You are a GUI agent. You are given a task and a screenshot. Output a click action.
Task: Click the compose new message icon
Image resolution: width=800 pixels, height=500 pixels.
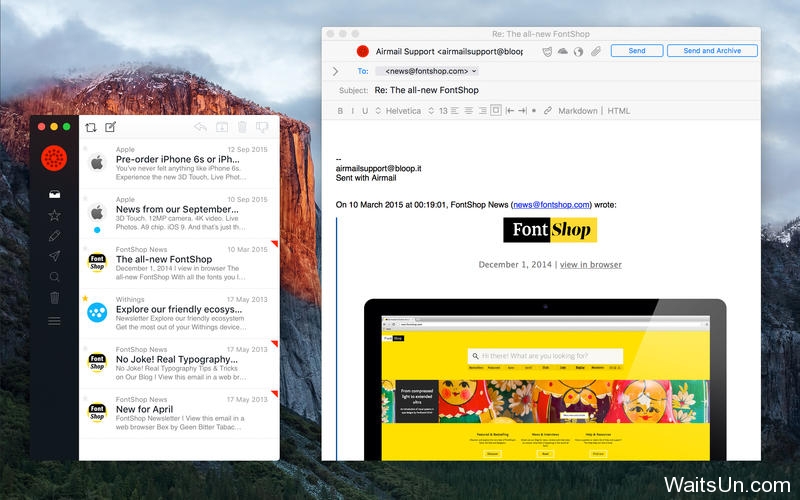[x=111, y=127]
